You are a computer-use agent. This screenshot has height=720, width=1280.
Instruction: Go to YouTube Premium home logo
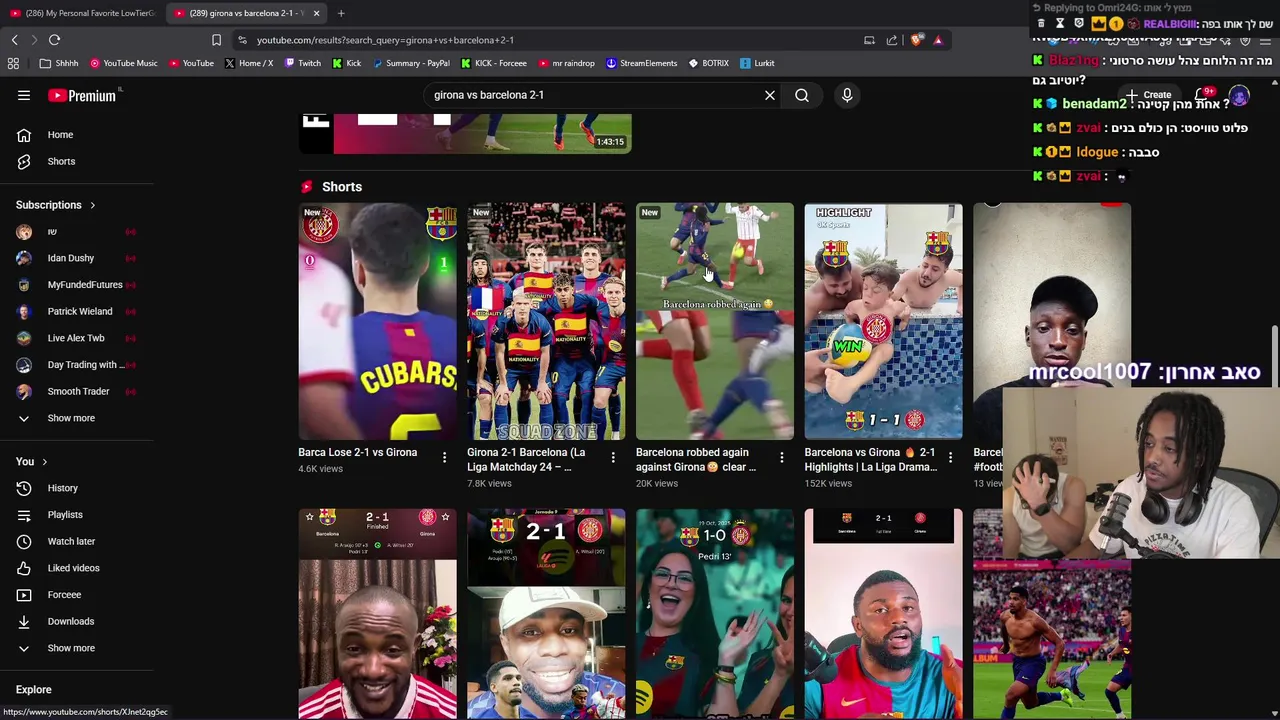coord(81,95)
